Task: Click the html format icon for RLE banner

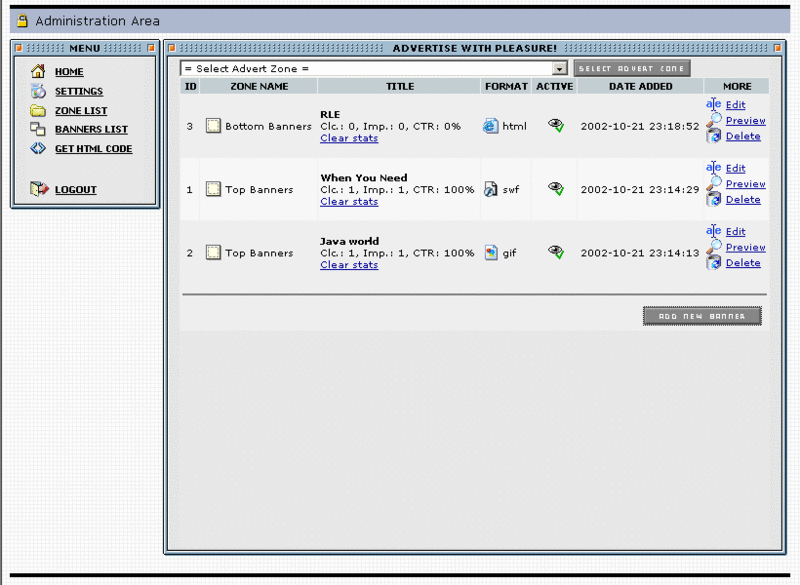Action: coord(491,126)
